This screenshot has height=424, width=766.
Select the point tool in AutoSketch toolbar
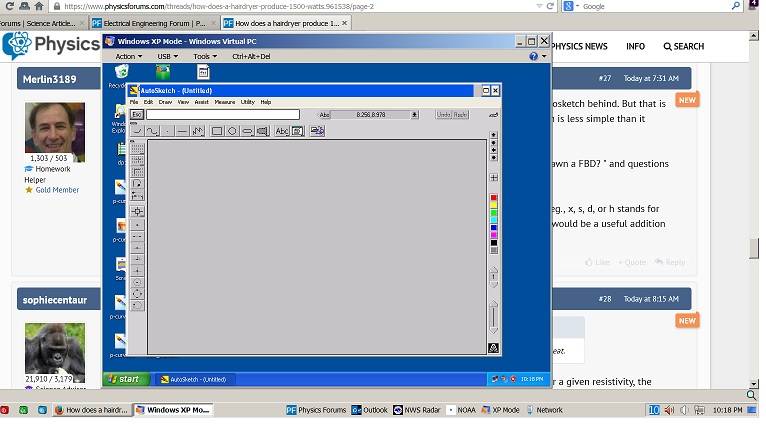point(167,131)
